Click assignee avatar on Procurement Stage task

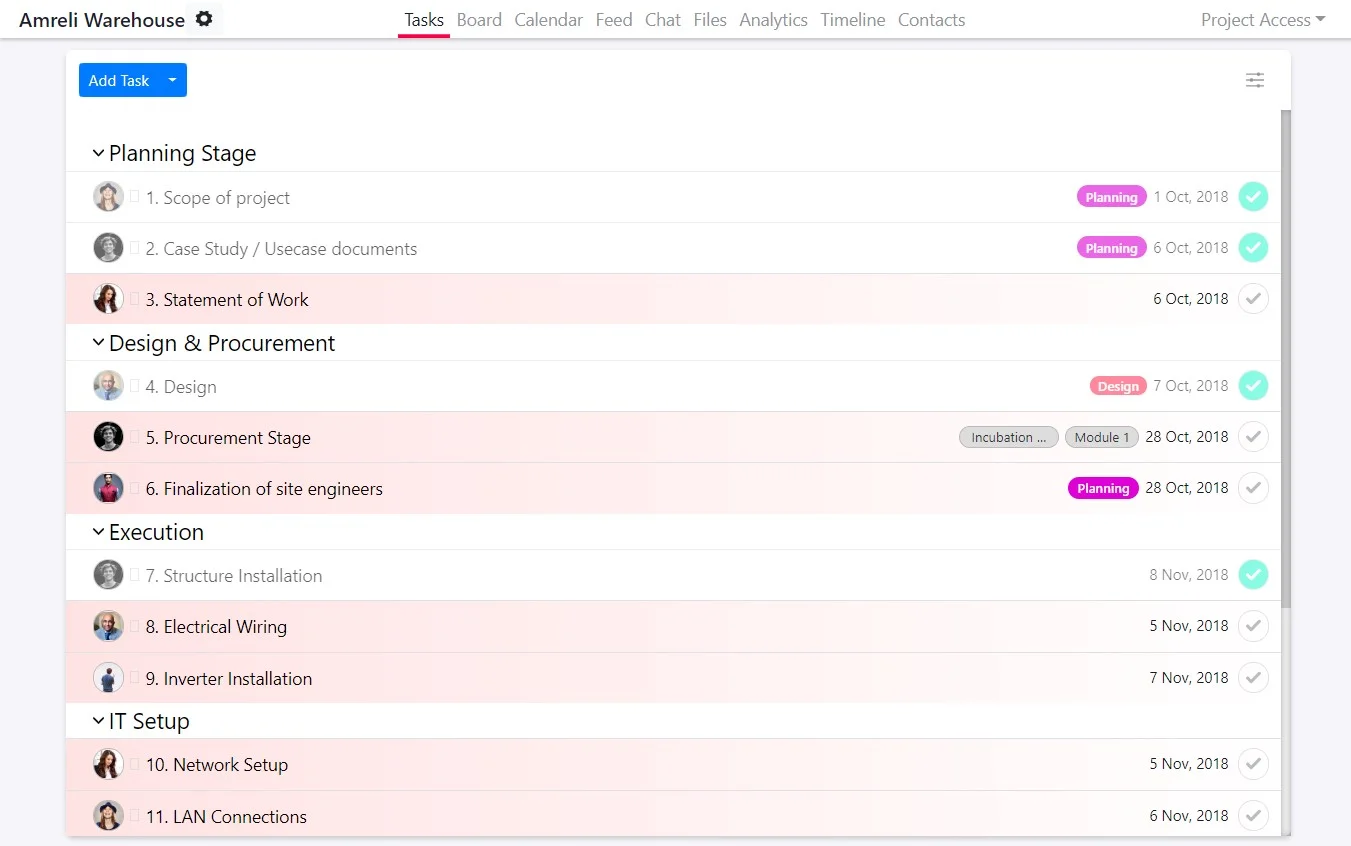(108, 437)
